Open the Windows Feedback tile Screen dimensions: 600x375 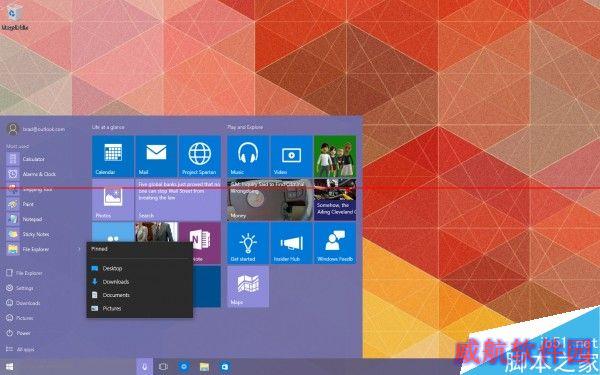tap(335, 243)
